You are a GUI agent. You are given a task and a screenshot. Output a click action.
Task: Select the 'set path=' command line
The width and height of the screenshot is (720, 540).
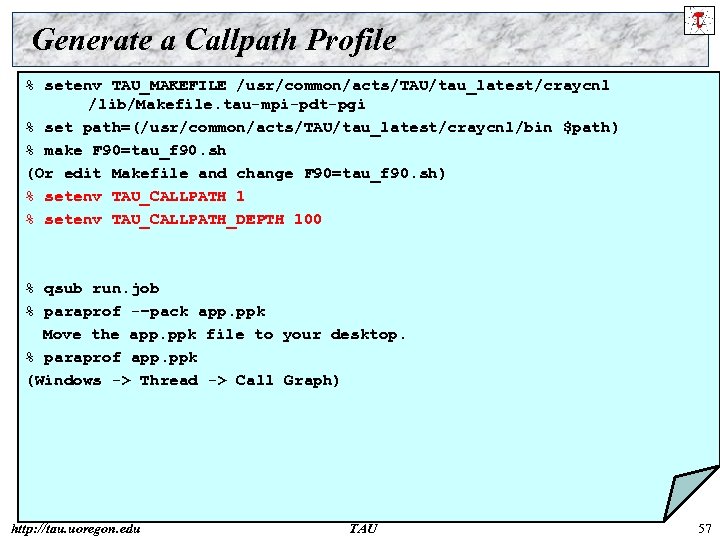tap(322, 127)
